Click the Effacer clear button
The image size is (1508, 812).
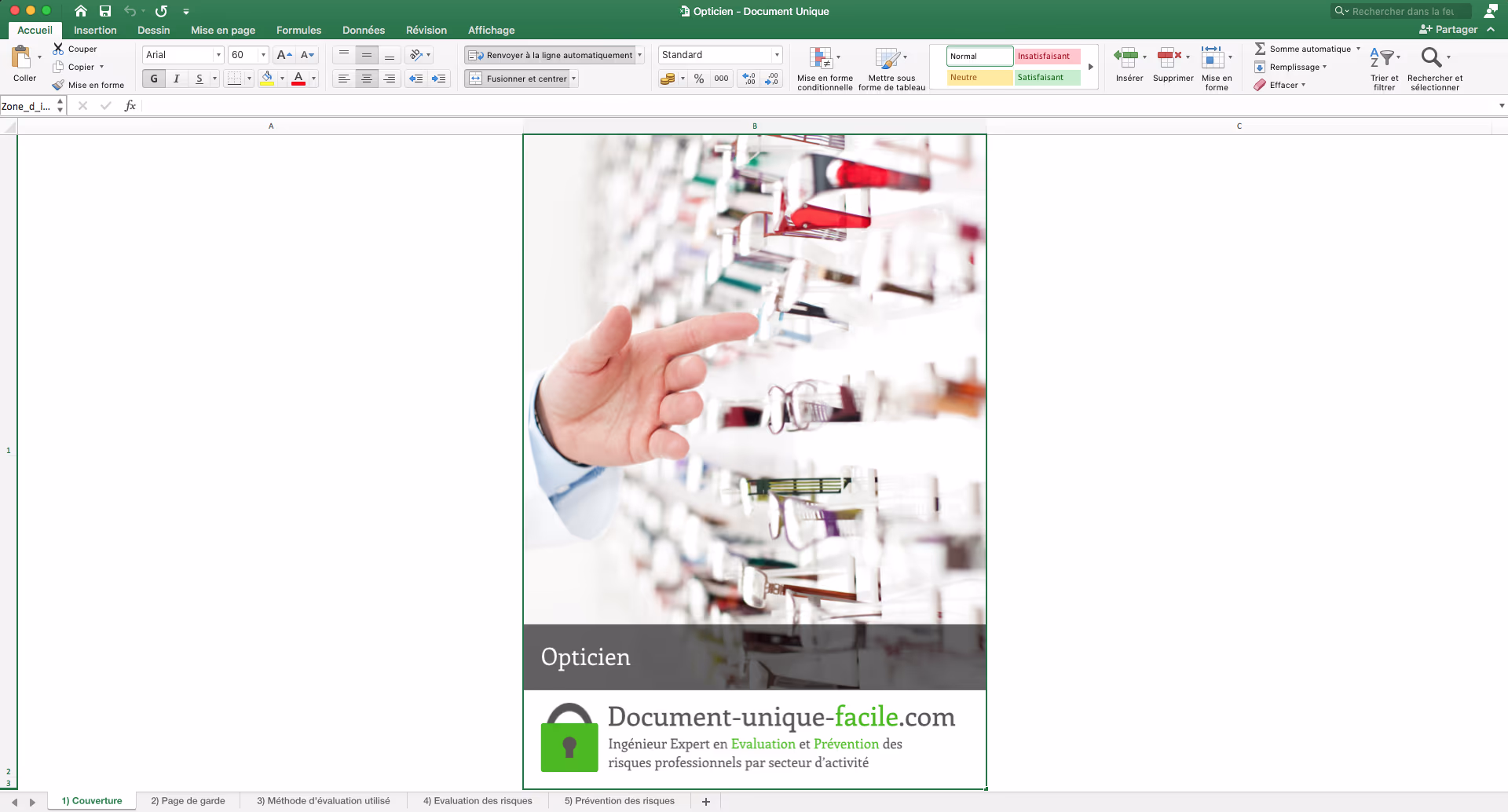click(x=1279, y=85)
